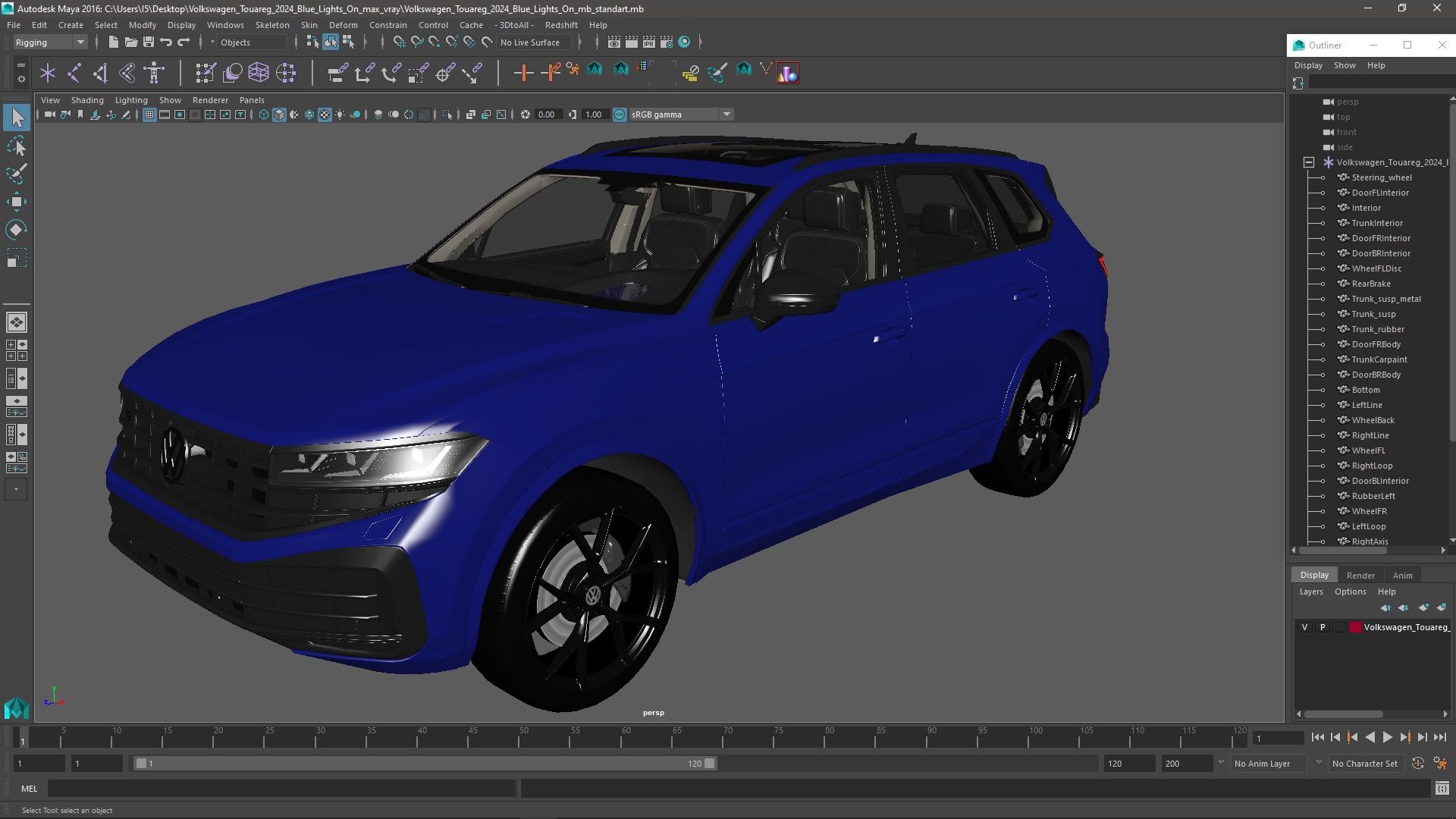Click the Open Scene folder icon
Screen dimensions: 1456x819
click(130, 42)
